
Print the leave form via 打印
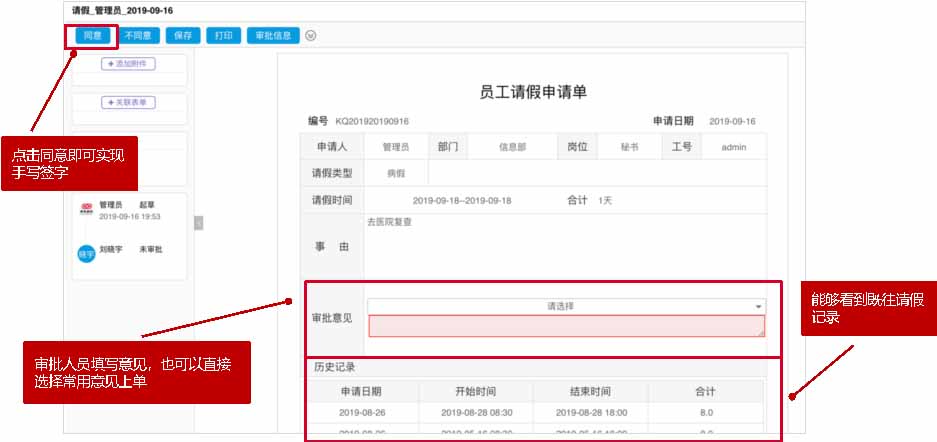tap(222, 35)
